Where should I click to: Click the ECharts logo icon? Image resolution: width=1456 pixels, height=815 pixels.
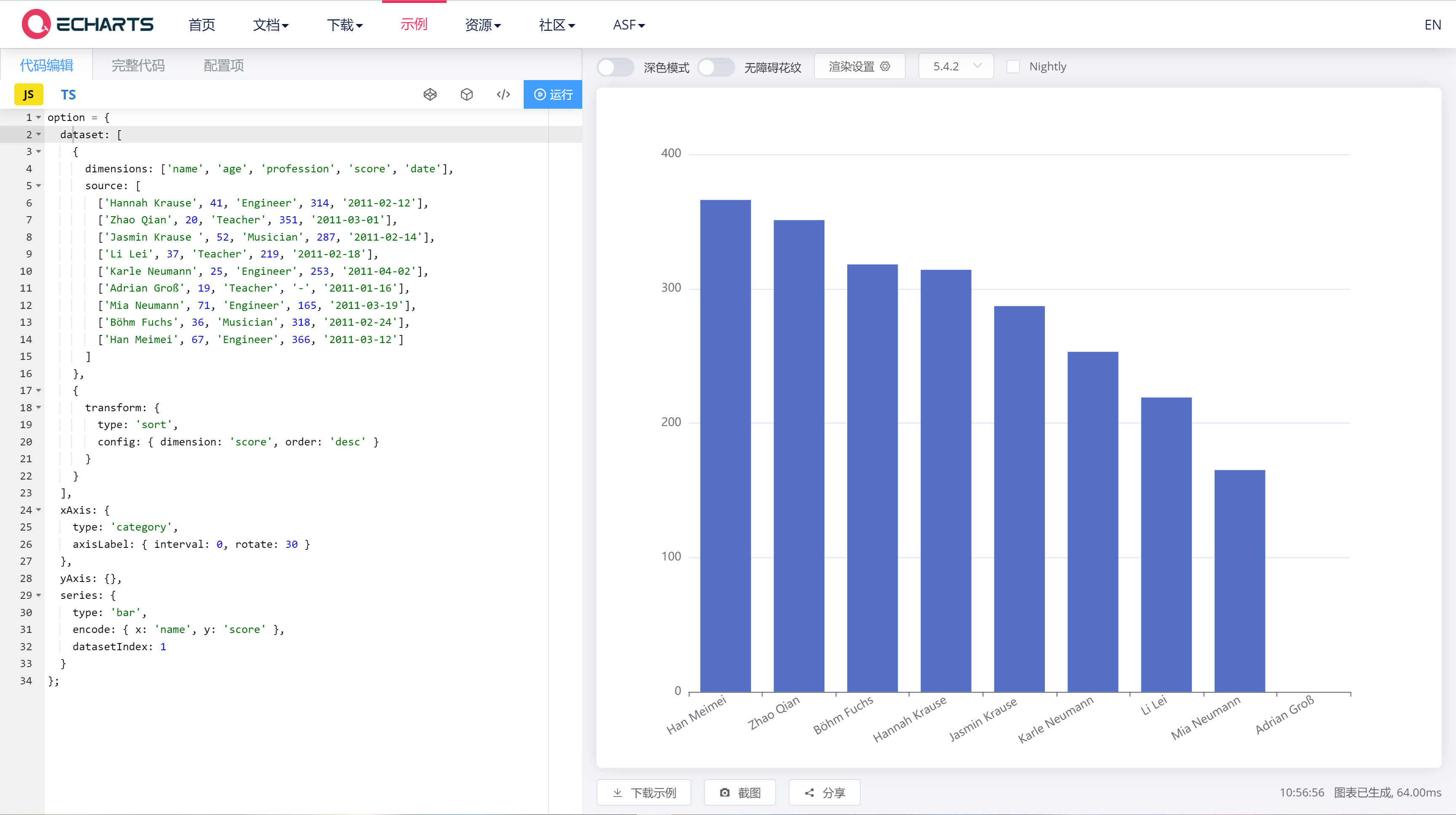(x=36, y=24)
